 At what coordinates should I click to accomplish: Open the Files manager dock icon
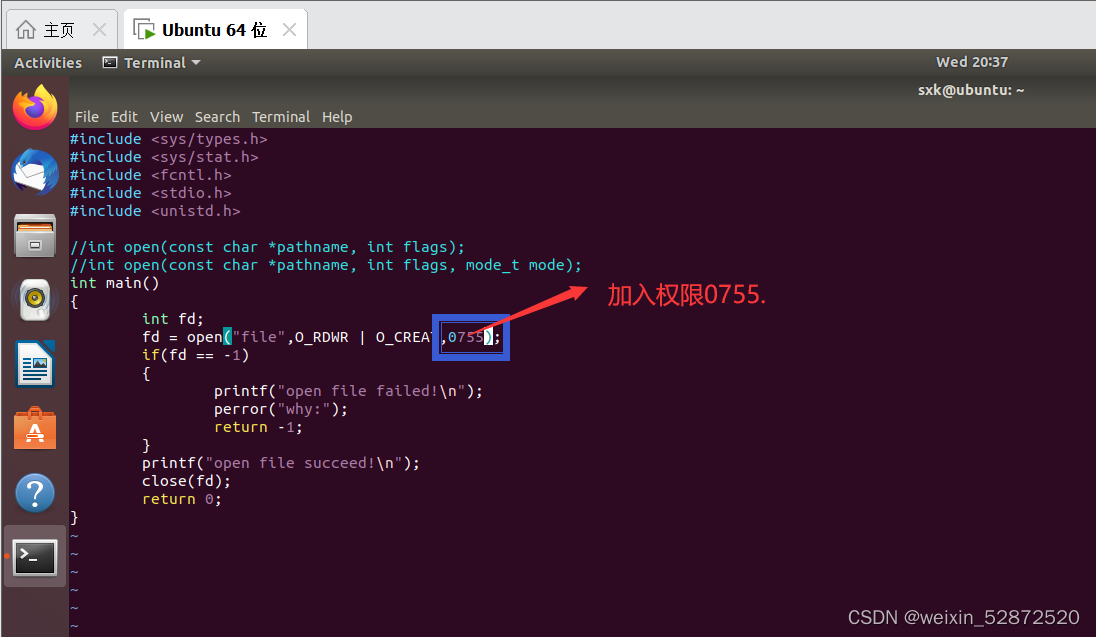click(35, 236)
